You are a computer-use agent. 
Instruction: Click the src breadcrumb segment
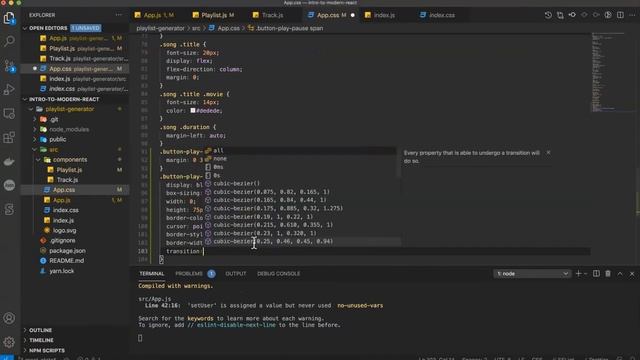[196, 28]
